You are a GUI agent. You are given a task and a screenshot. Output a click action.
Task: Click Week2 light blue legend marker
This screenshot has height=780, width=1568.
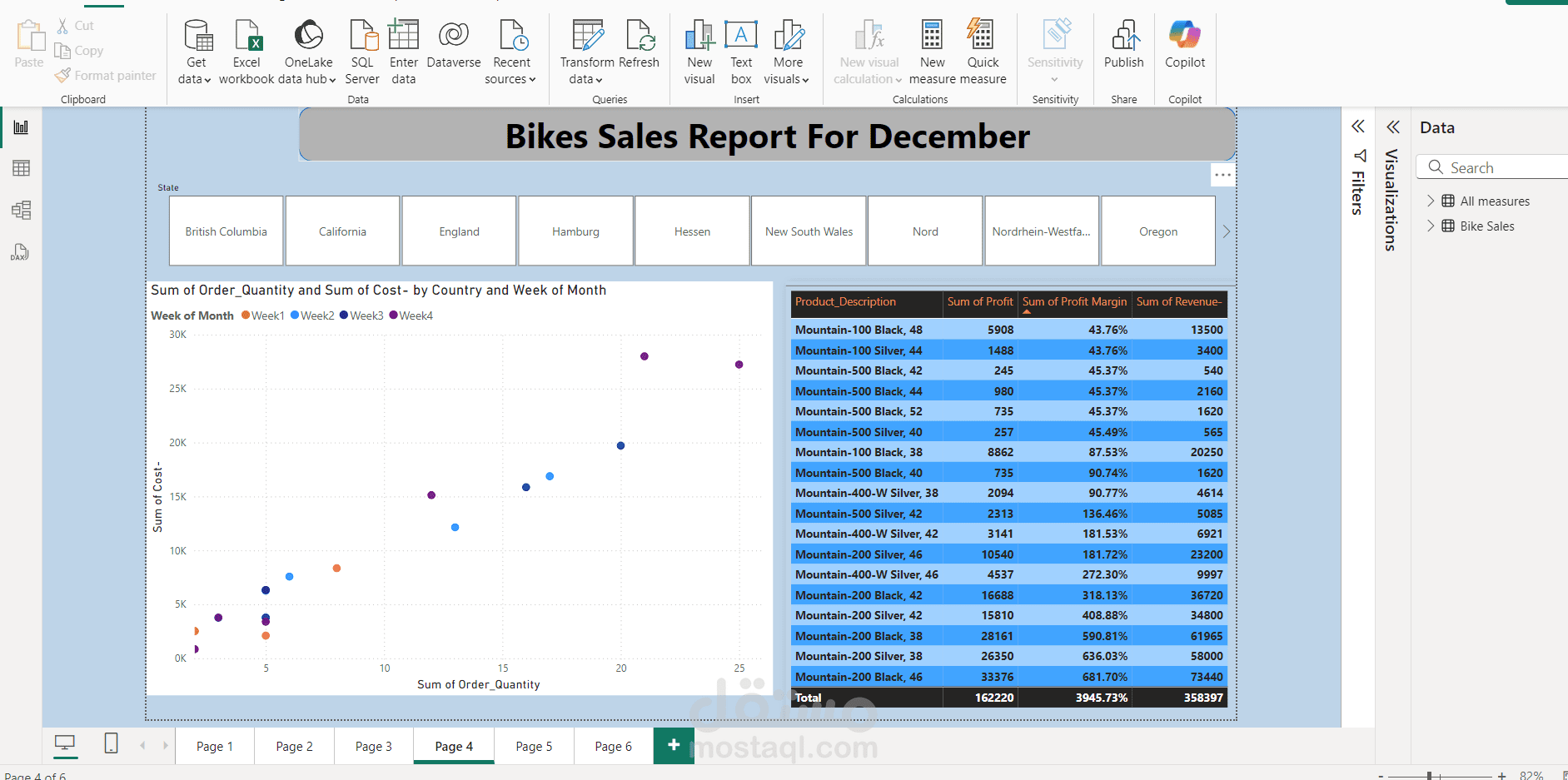[295, 315]
